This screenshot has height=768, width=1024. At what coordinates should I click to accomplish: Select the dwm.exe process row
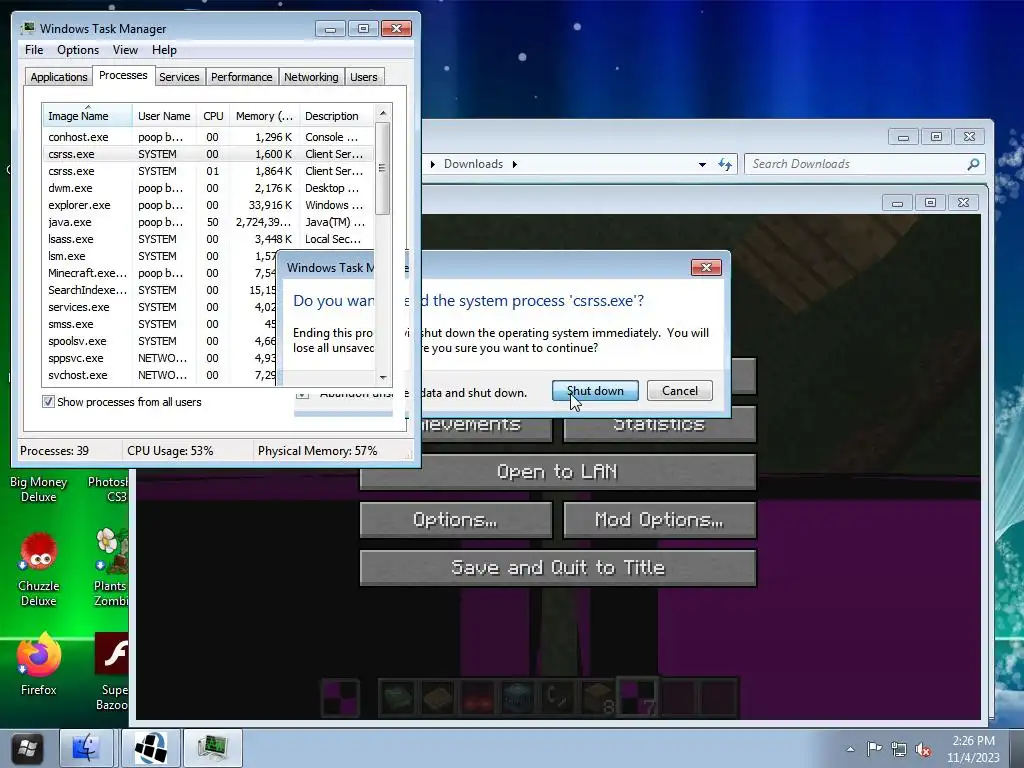click(208, 188)
